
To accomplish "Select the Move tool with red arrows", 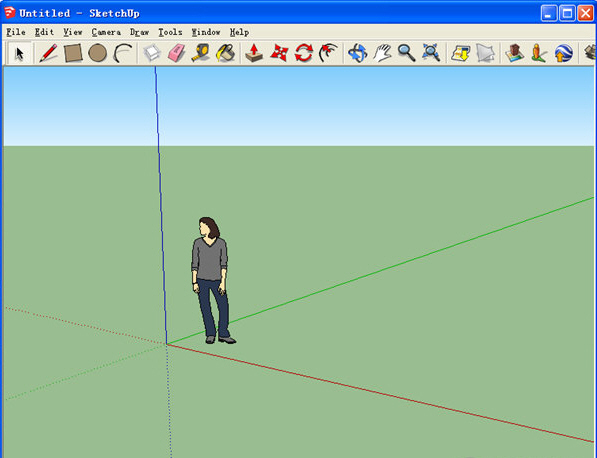I will (x=279, y=53).
